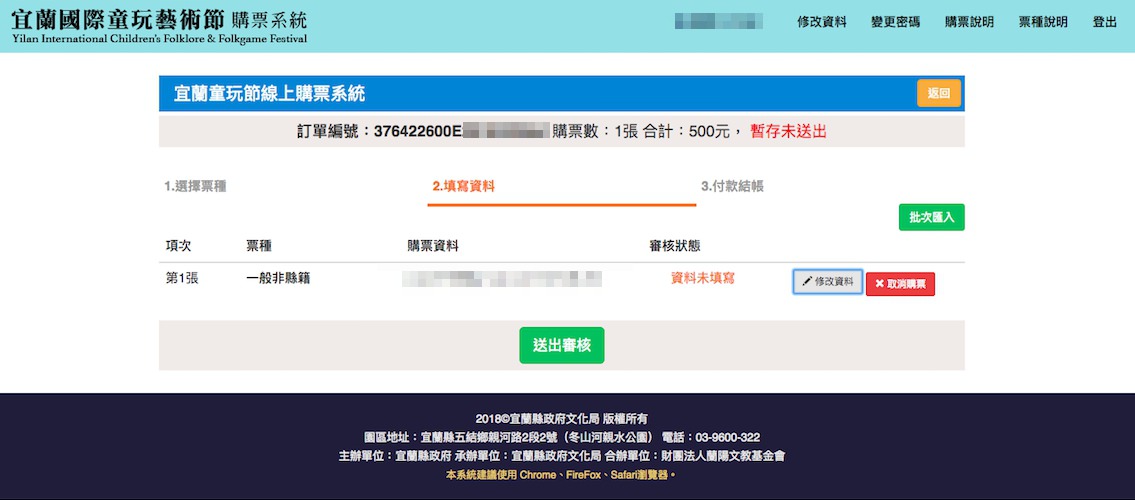Click the order number 376422600E text
Viewport: 1135px width, 500px height.
(418, 132)
